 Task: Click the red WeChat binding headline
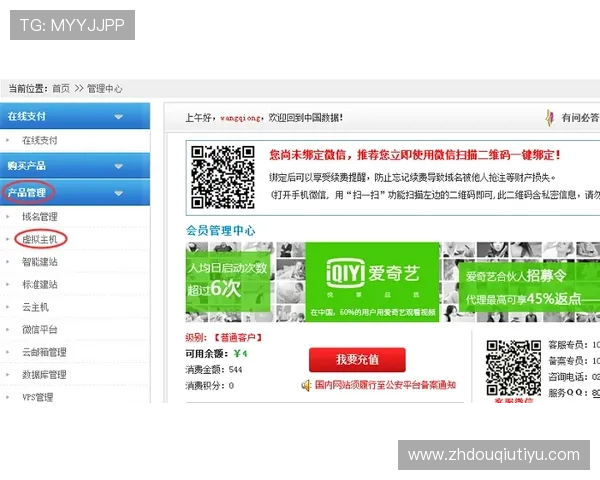[415, 155]
